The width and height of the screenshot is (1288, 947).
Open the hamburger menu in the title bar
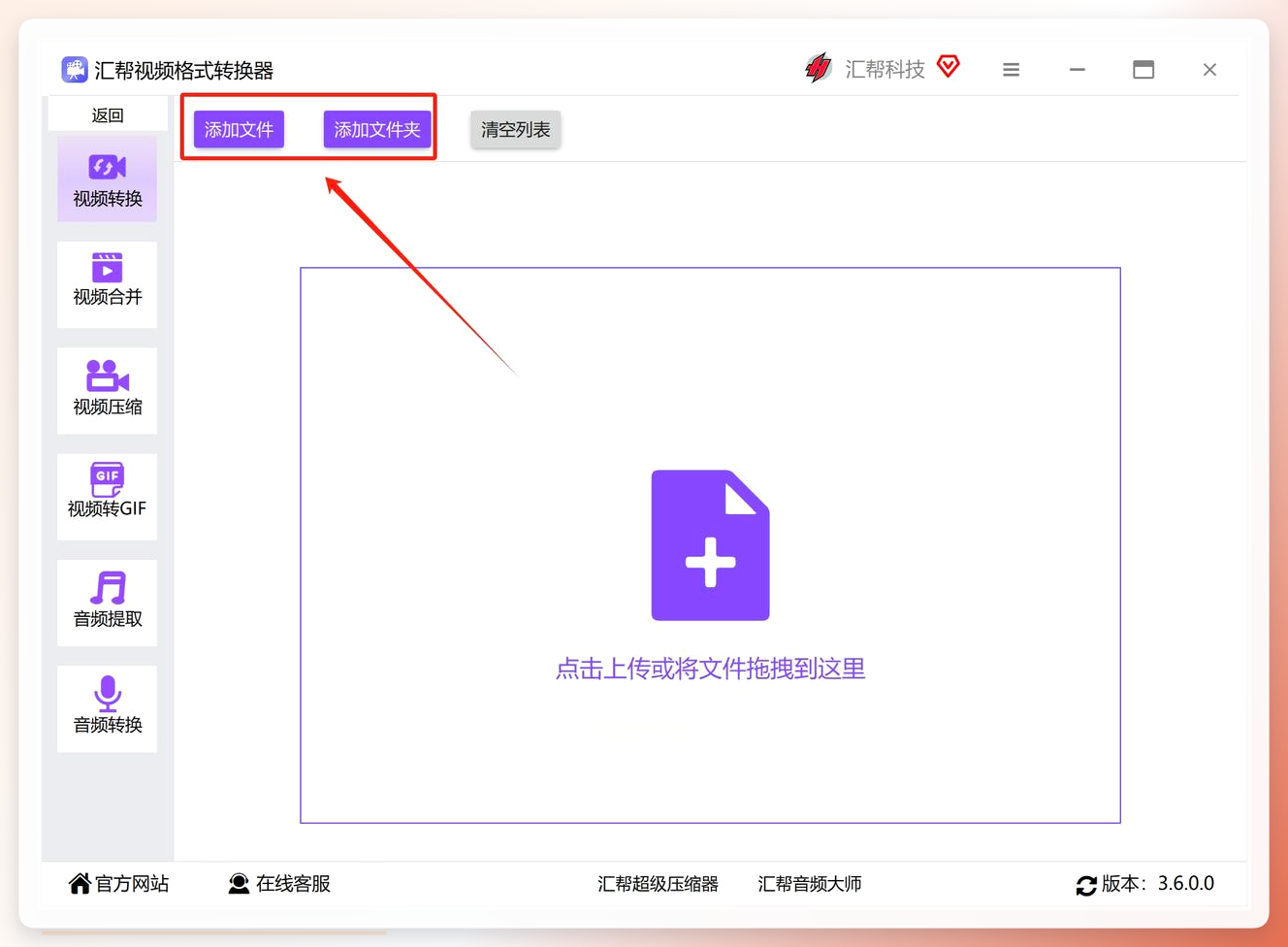point(1011,70)
